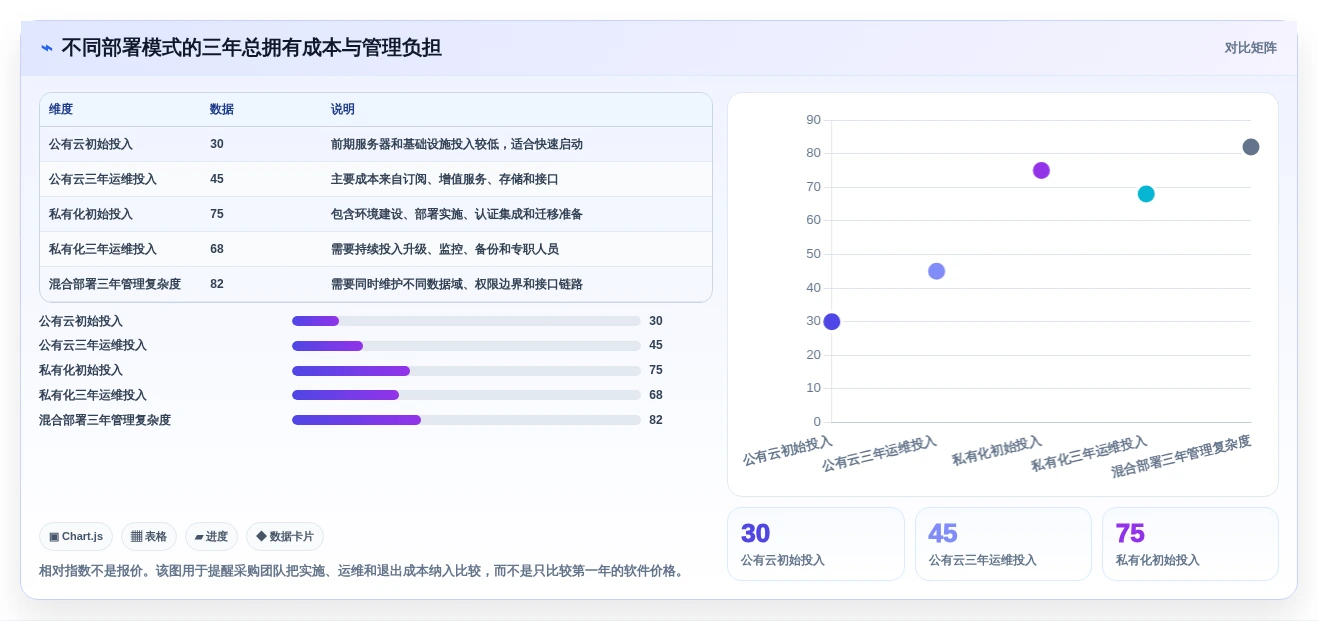Click description 需要持续投入升级、监控

pos(445,249)
